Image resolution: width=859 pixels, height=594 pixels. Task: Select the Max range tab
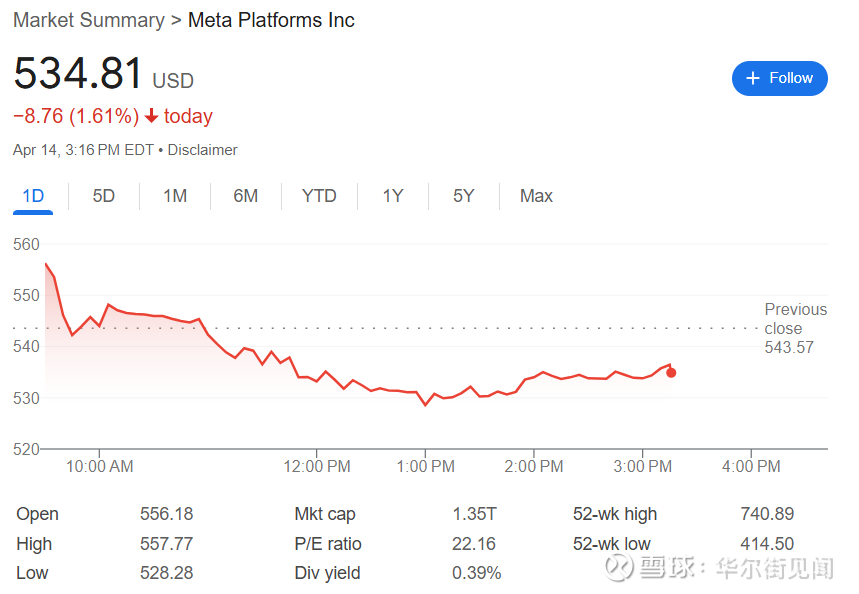click(536, 196)
